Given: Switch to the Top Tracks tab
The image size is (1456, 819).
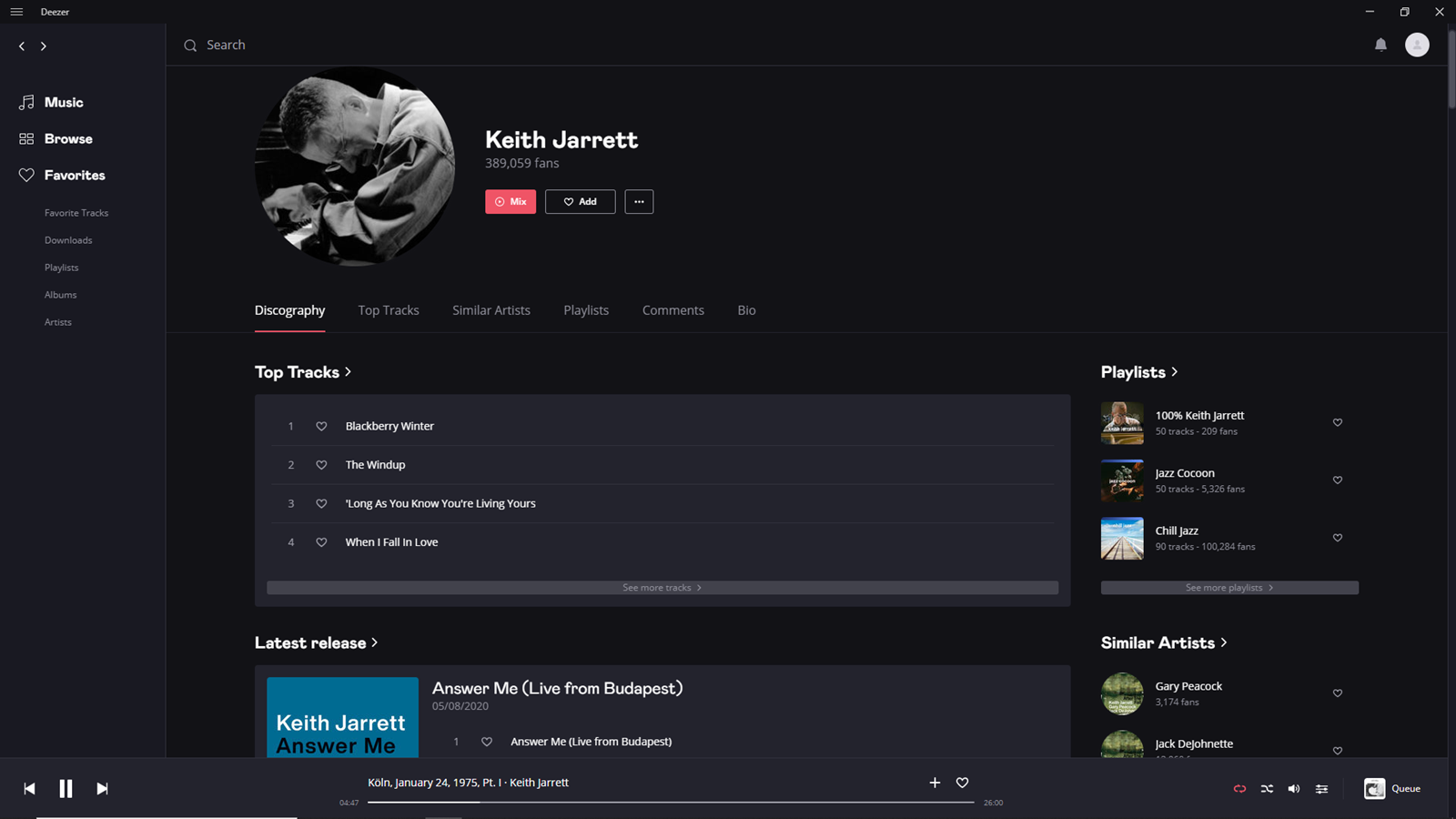Looking at the screenshot, I should tap(389, 310).
